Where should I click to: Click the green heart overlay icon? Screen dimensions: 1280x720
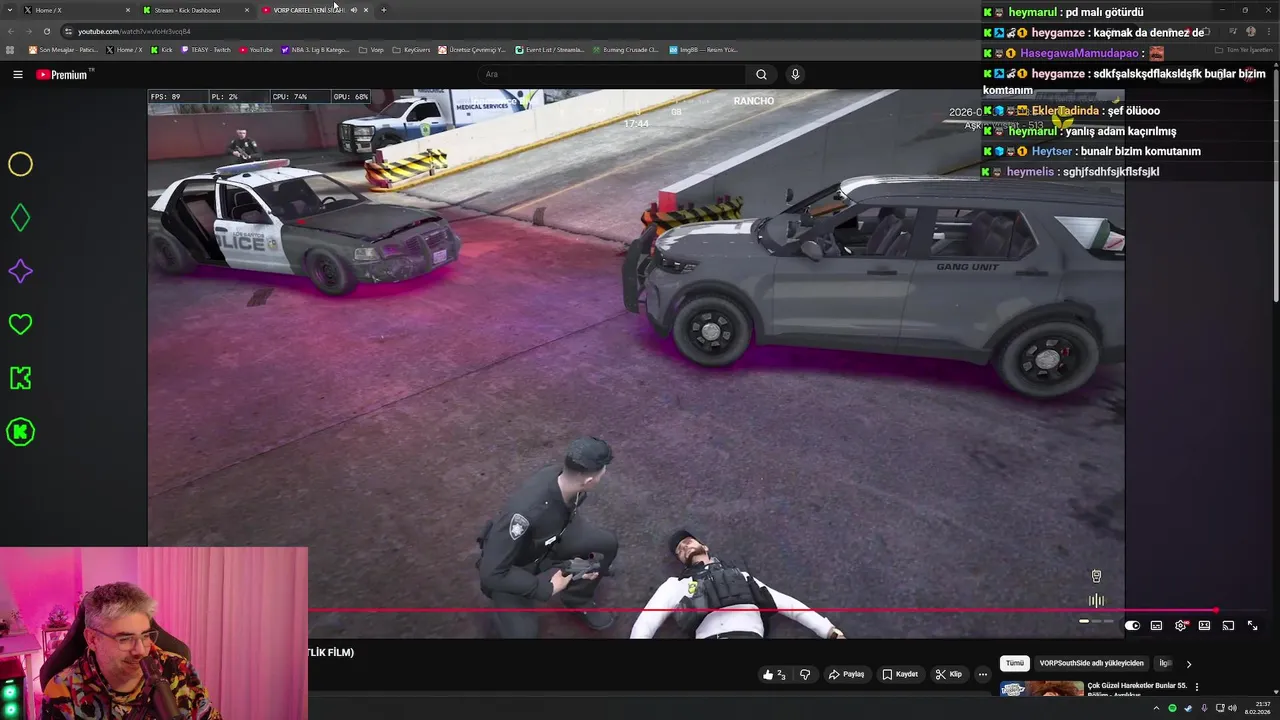(x=20, y=324)
